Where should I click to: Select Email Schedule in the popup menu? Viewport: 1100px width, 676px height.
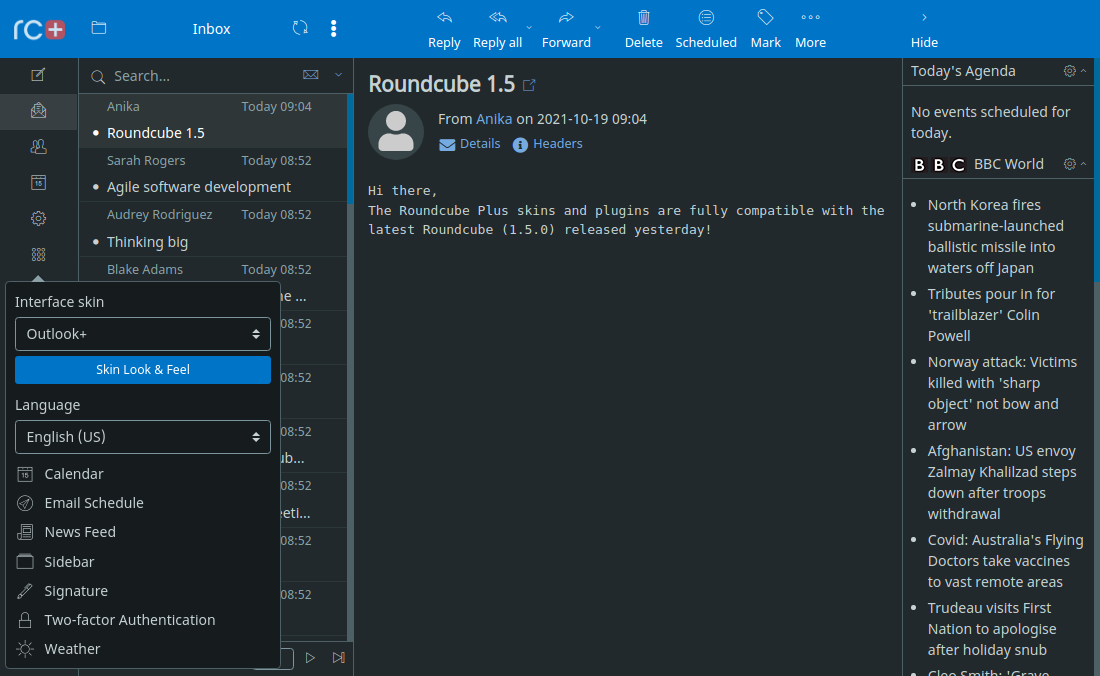[x=142, y=503]
